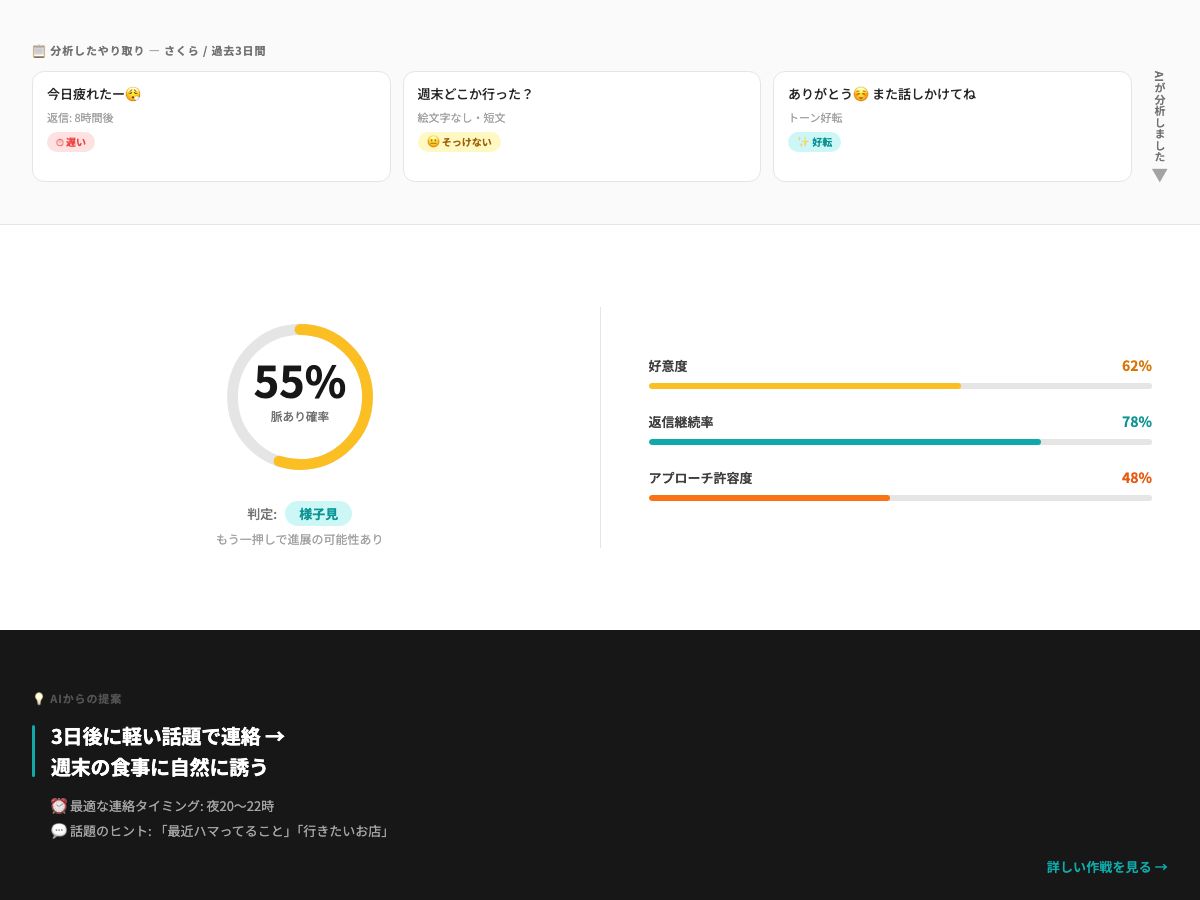1200x900 pixels.
Task: Click the speech bubble icon before 話題のヒント
Action: point(58,831)
